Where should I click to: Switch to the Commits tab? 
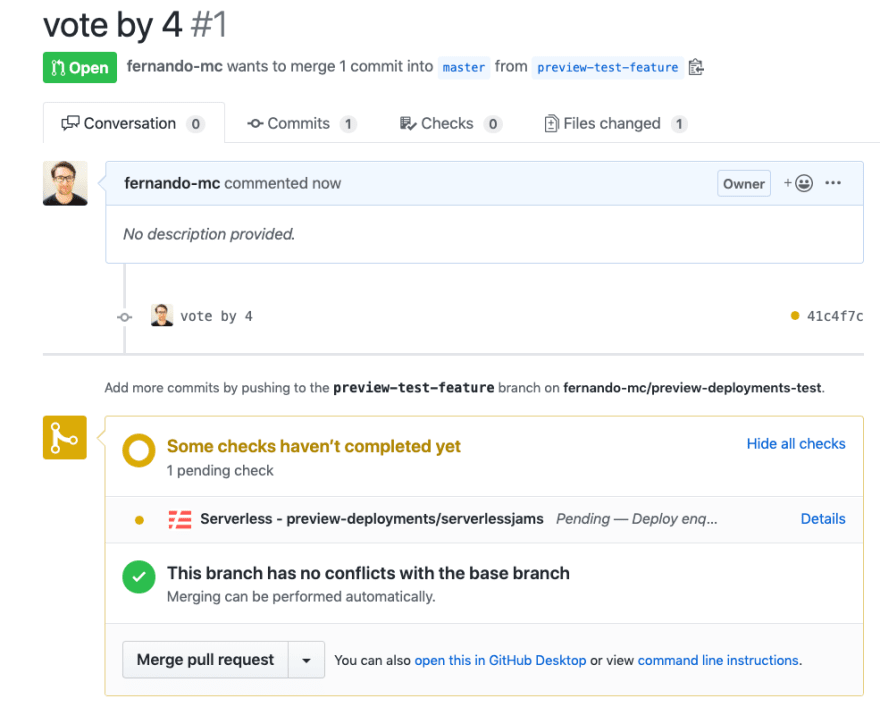click(301, 123)
